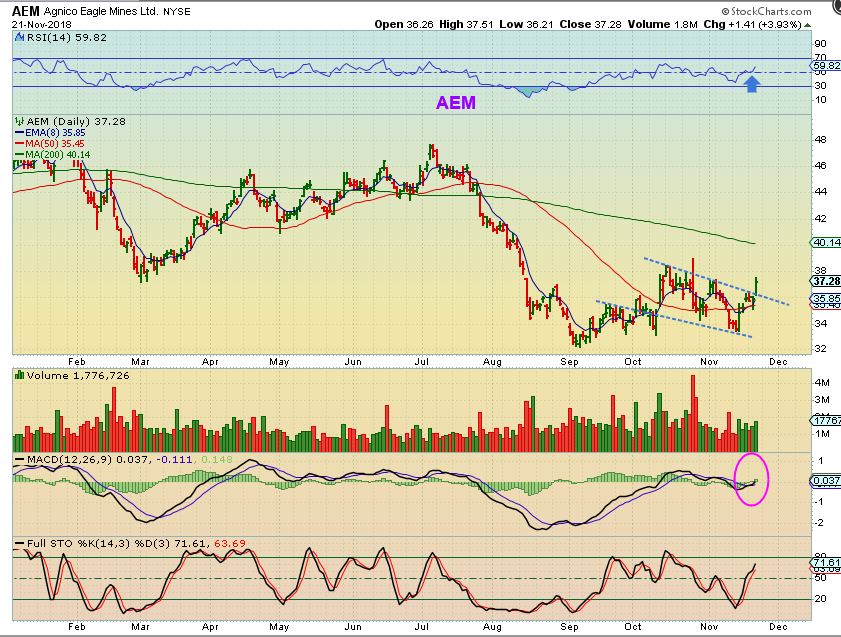Select the AEM ticker symbol in the header

pos(26,11)
